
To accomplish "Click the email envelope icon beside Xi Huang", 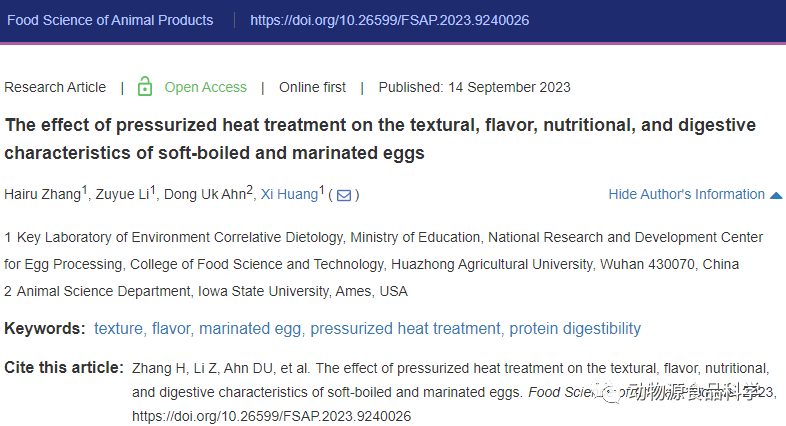I will pyautogui.click(x=344, y=195).
